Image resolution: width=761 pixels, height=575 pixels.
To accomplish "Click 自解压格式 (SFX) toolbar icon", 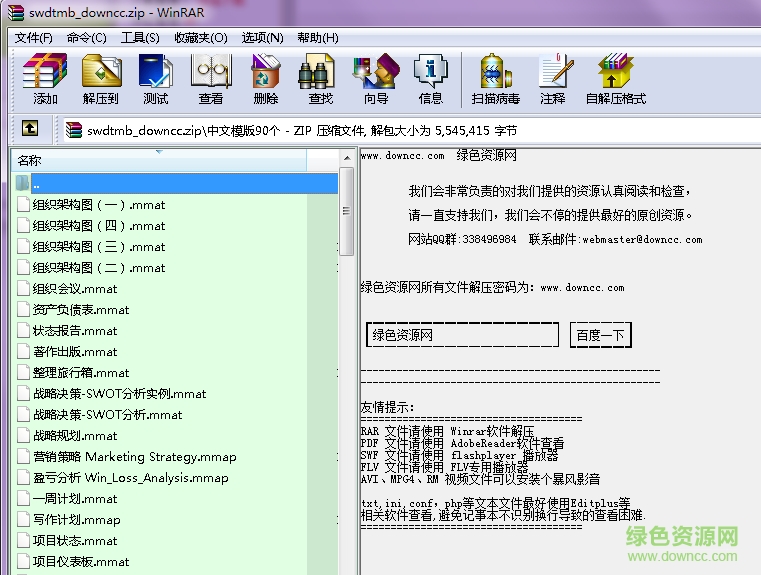I will coord(615,78).
